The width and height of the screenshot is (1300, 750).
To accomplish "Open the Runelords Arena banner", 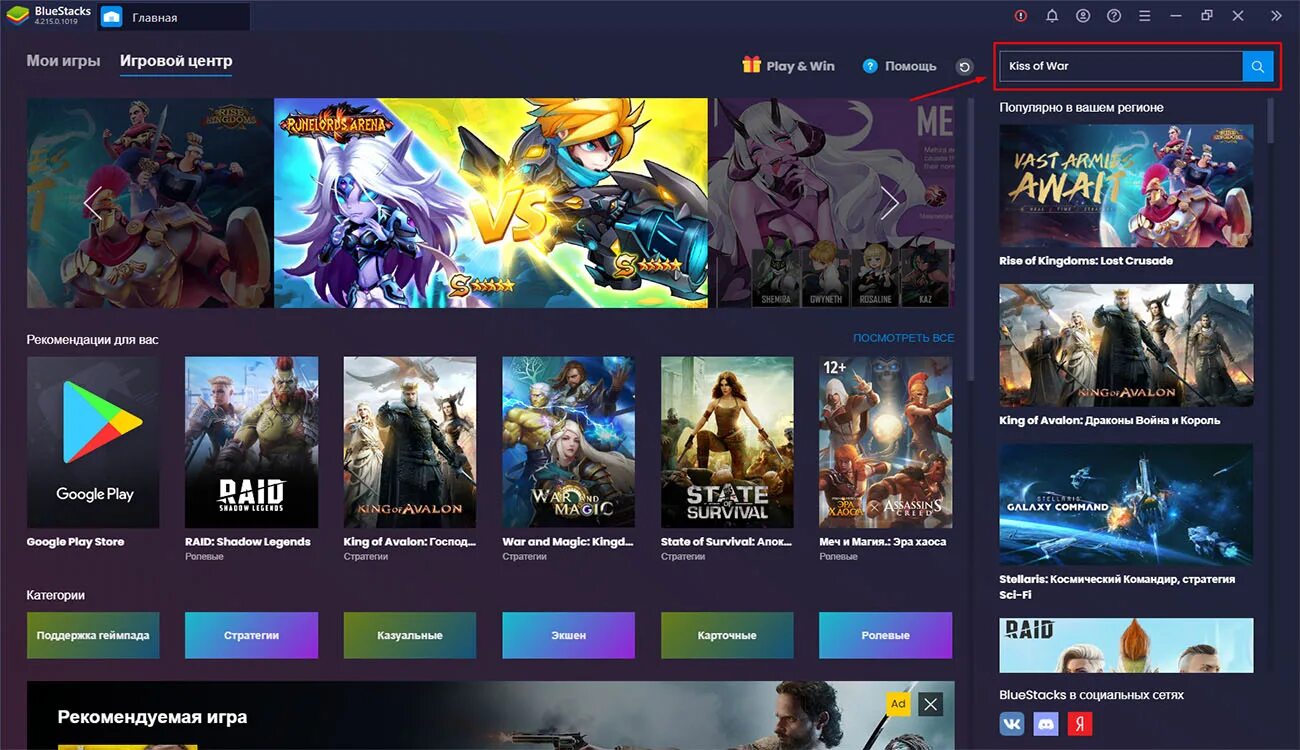I will 490,203.
